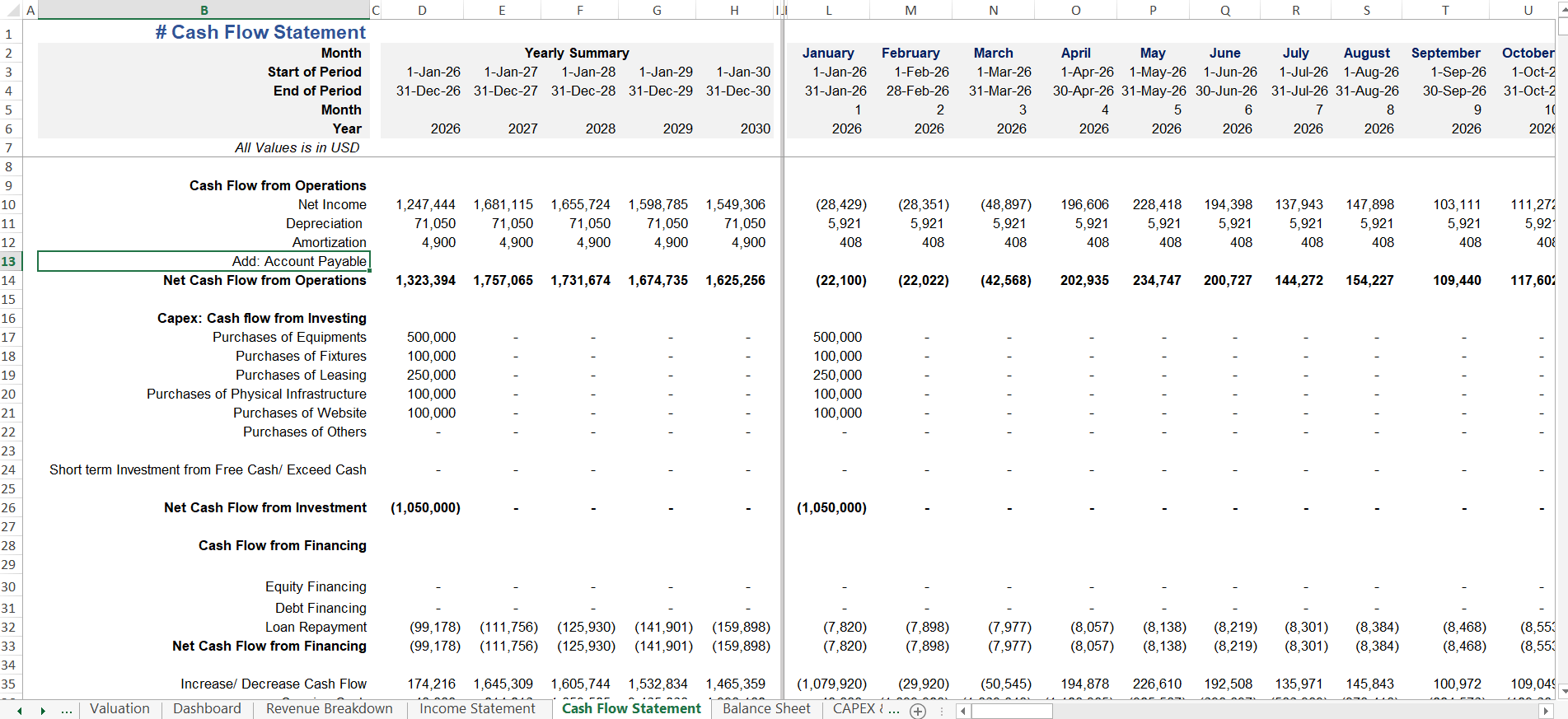
Task: Select 1-Jun-26 start of period cell
Action: tap(1230, 72)
